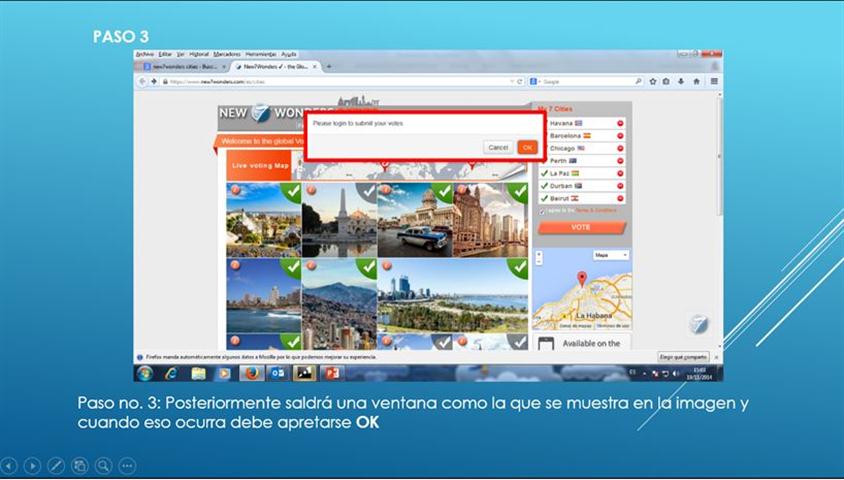Remove Beirut from My 7 Cities
The height and width of the screenshot is (480, 844).
point(620,199)
